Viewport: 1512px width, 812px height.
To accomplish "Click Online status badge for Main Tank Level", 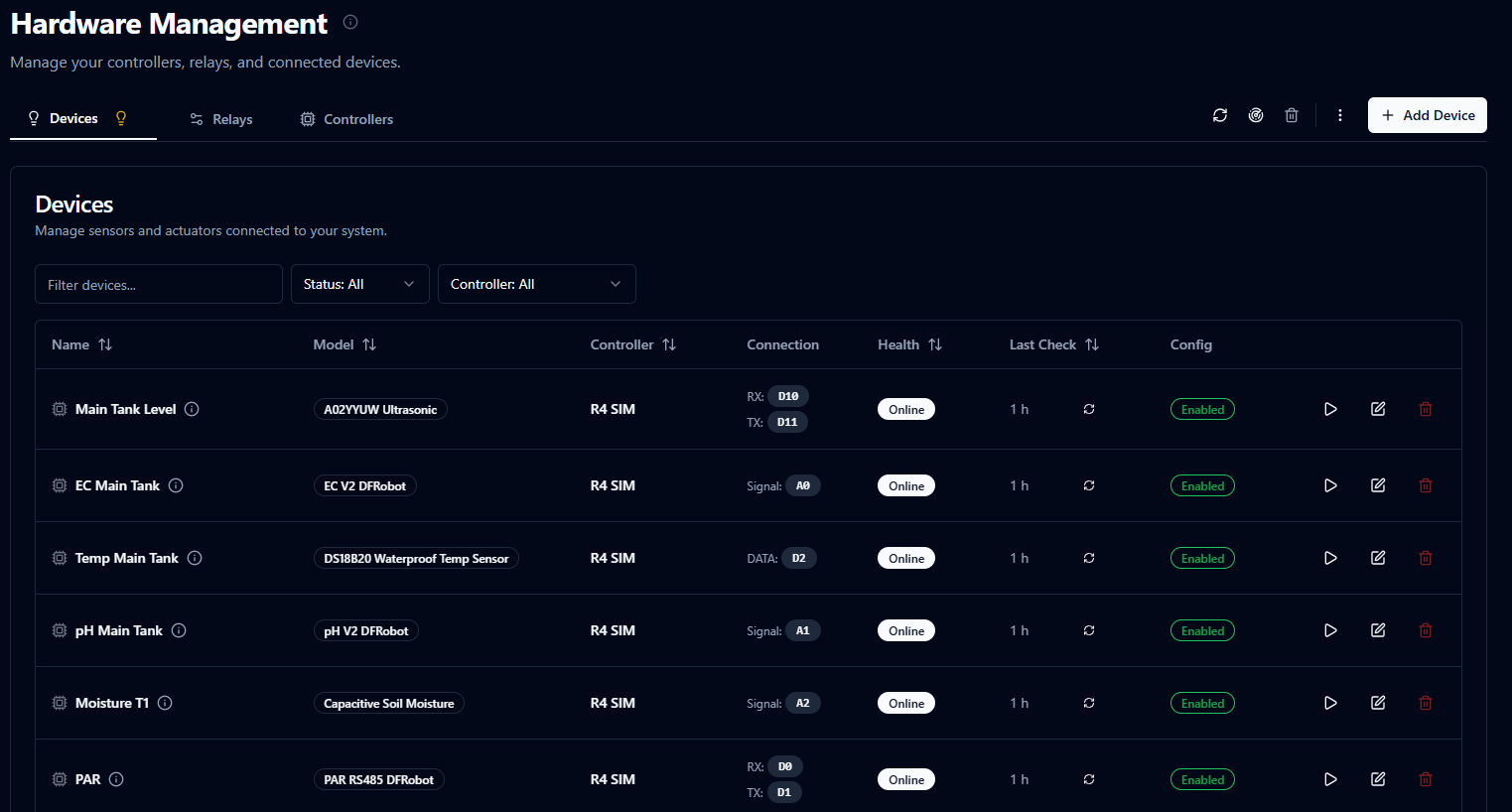I will (906, 409).
